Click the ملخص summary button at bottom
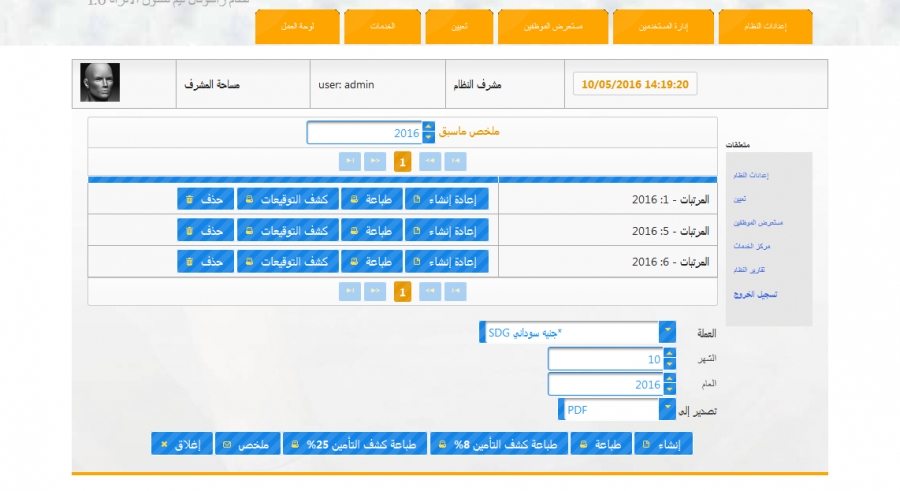Image resolution: width=900 pixels, height=491 pixels. coord(247,443)
